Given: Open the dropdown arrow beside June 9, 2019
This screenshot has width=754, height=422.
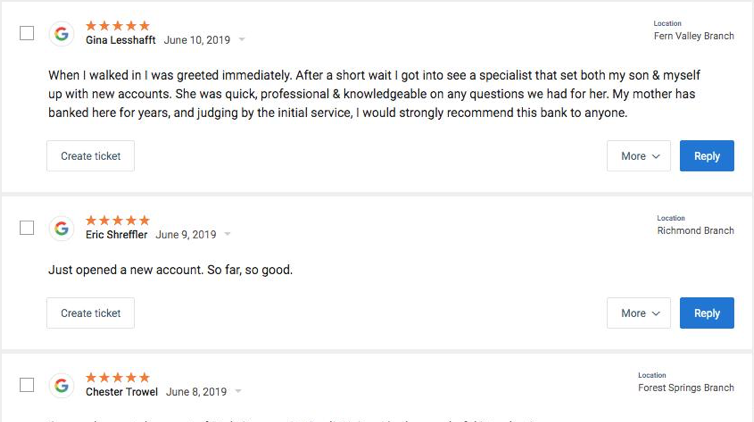Looking at the screenshot, I should (228, 236).
